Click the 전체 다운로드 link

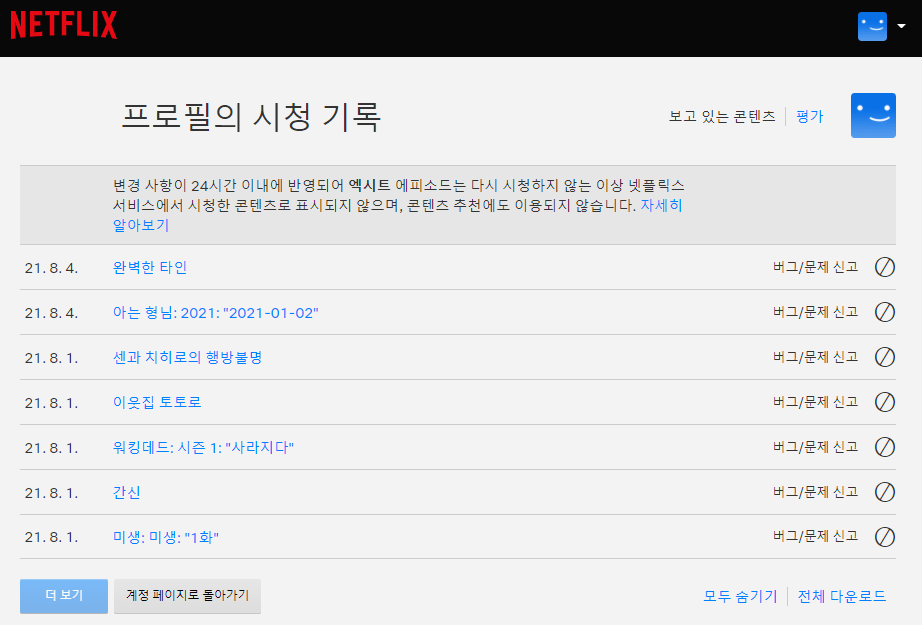click(841, 596)
